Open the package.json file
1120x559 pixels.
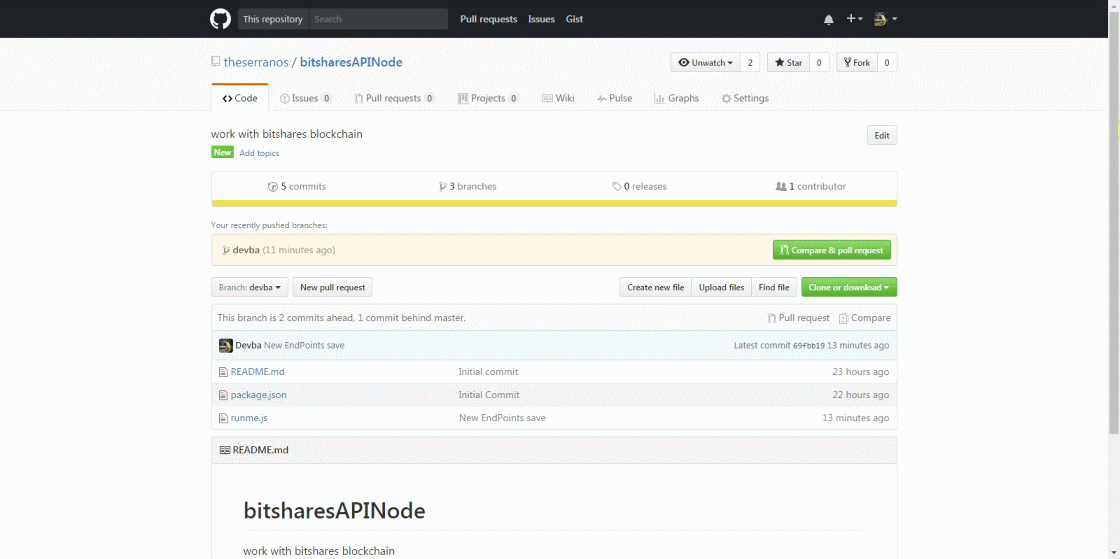(259, 395)
